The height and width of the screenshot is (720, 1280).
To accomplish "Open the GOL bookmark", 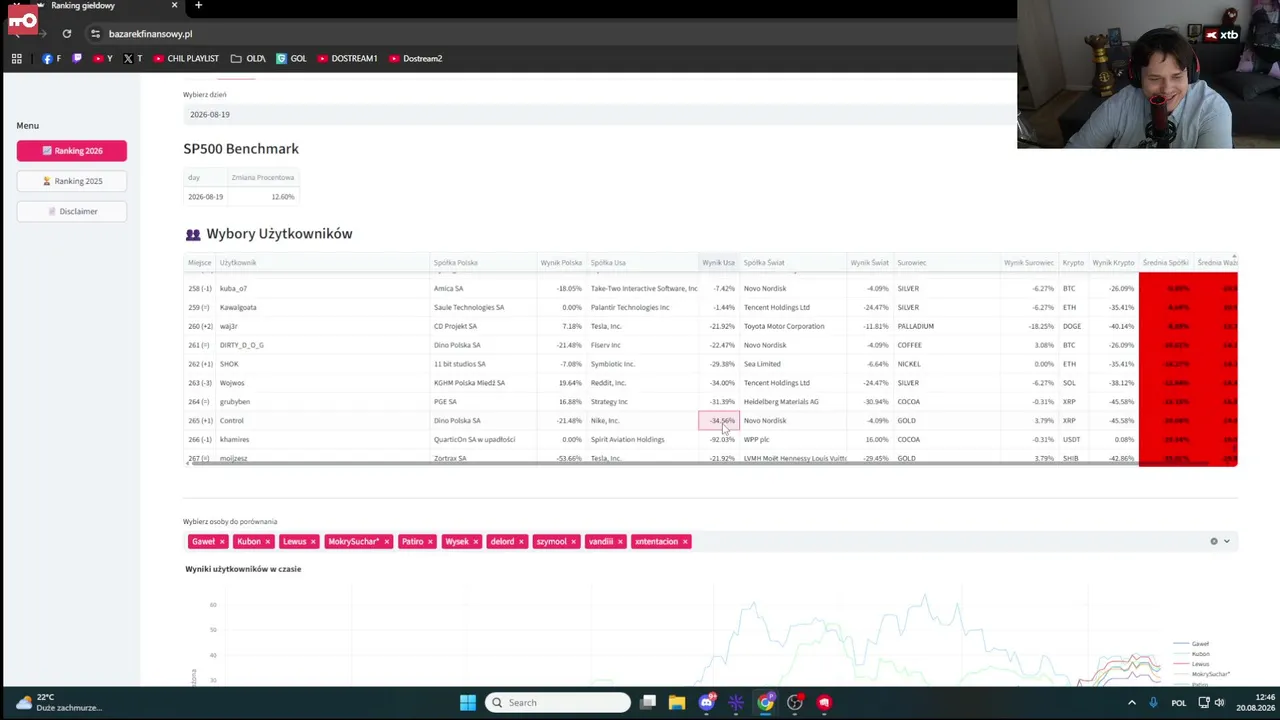I will point(291,59).
